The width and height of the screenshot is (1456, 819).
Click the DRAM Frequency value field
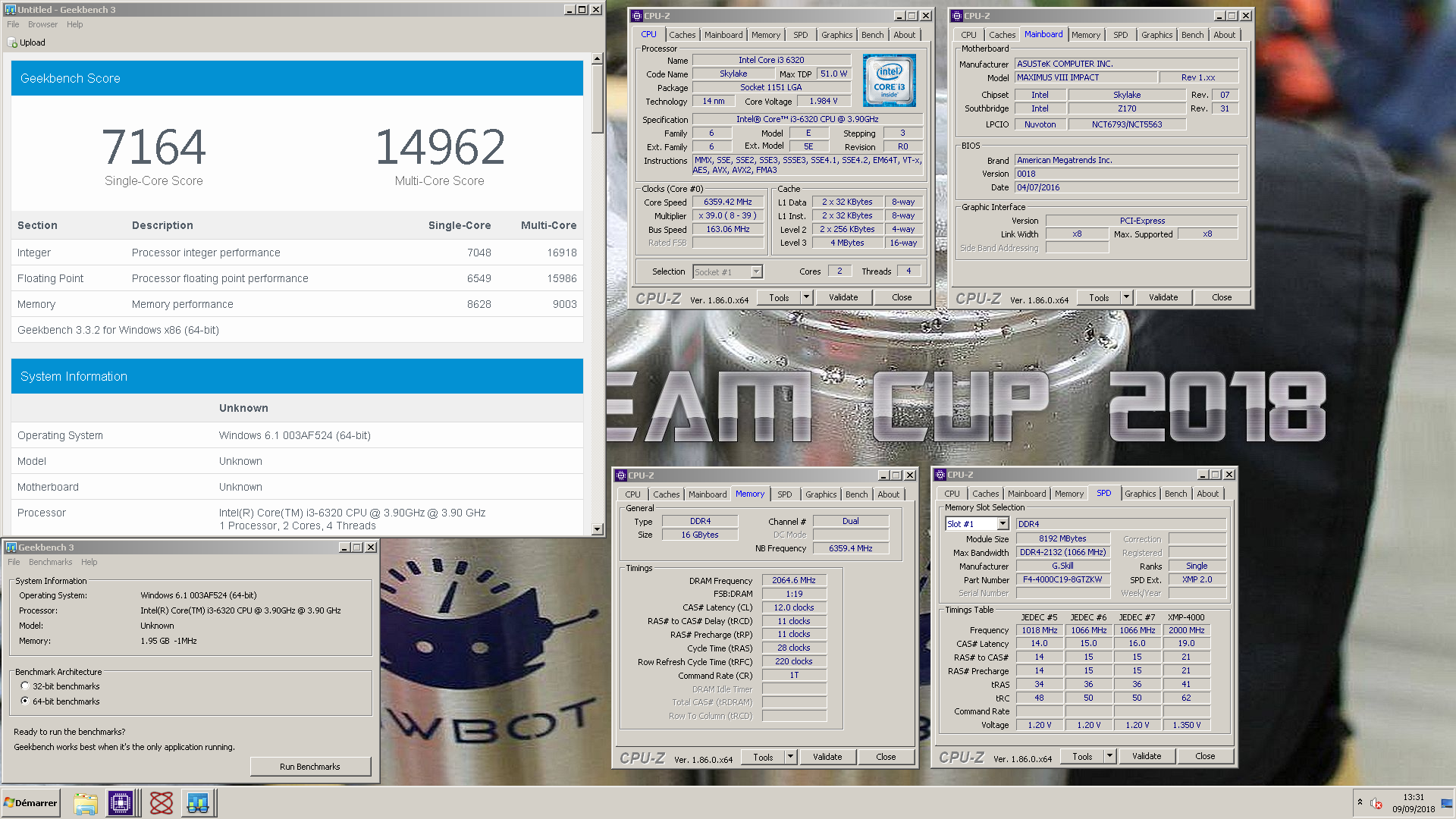pyautogui.click(x=794, y=581)
